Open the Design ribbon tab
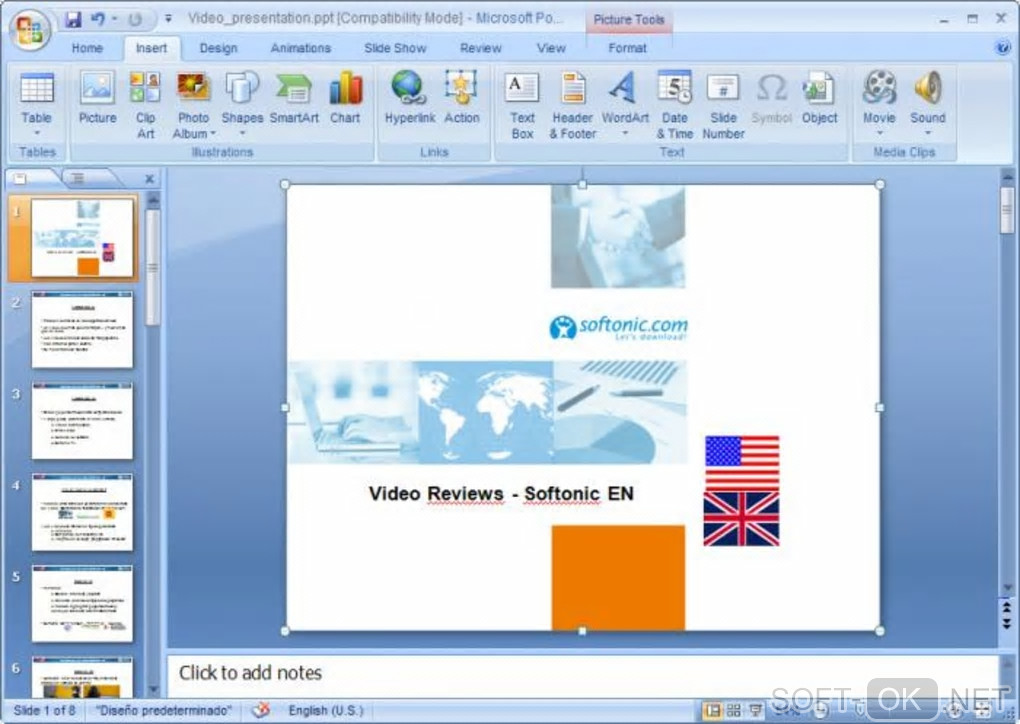This screenshot has width=1020, height=724. [218, 48]
